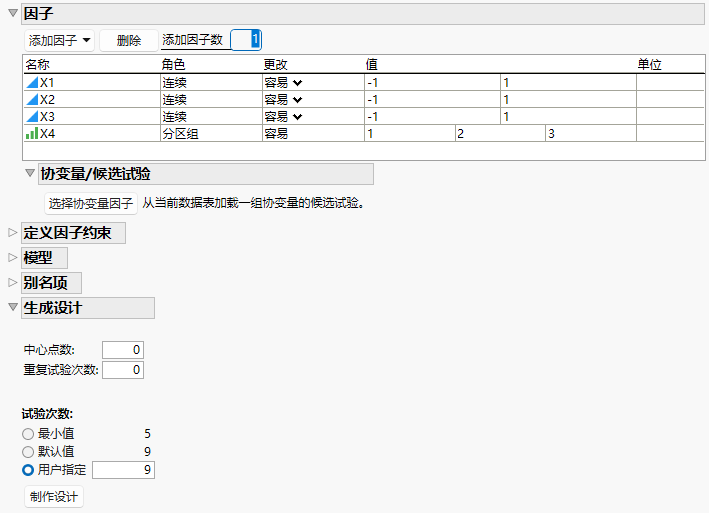Click the high value 1 for X1
The height and width of the screenshot is (513, 709).
[x=568, y=83]
